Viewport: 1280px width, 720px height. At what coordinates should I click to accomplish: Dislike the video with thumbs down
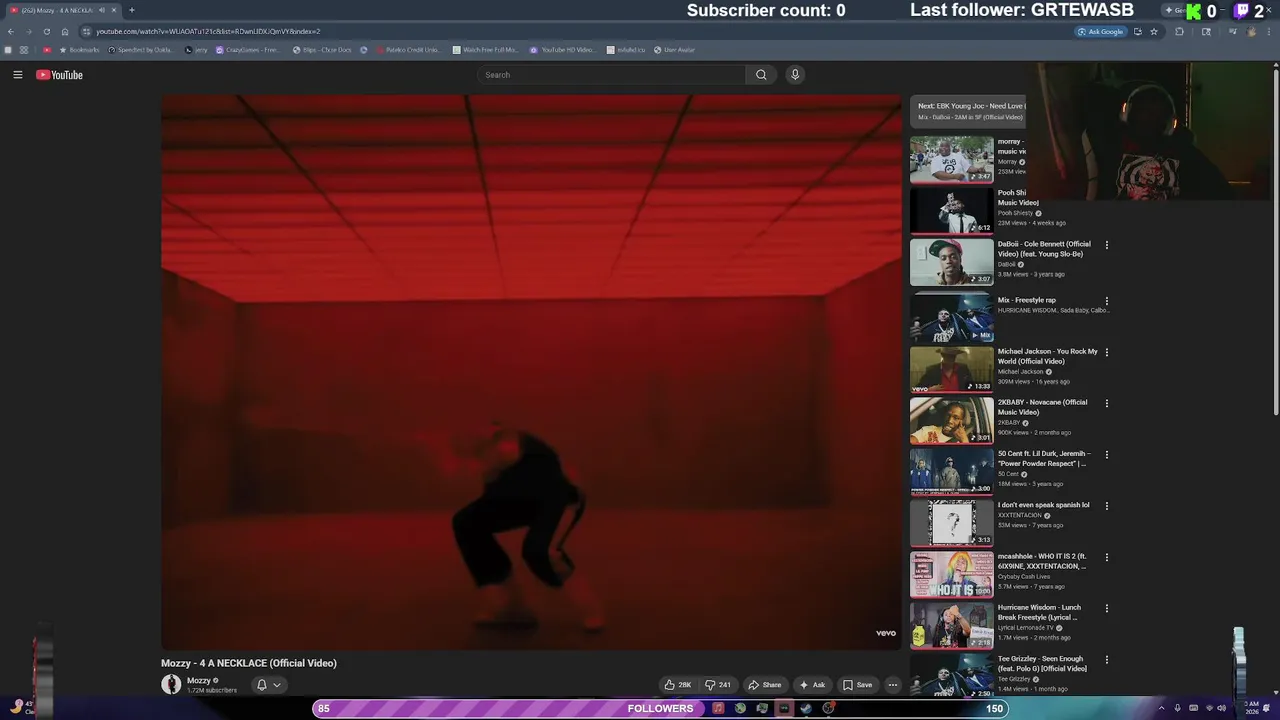(718, 685)
